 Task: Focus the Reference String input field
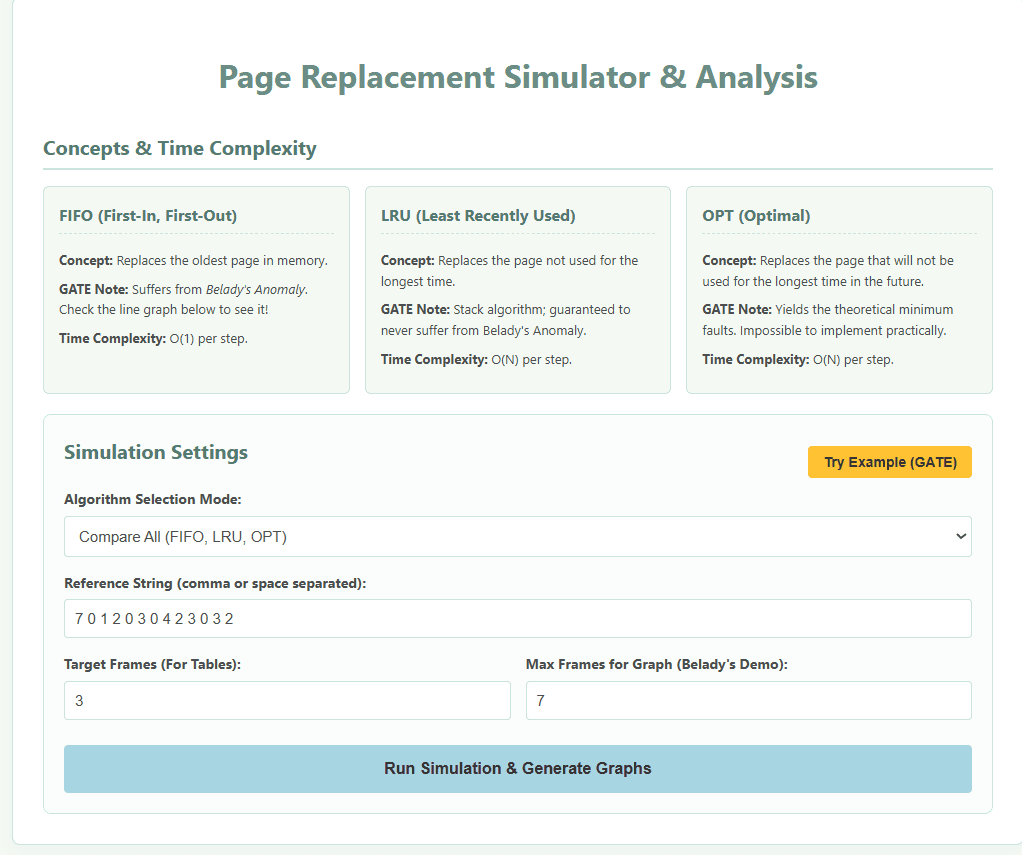518,618
